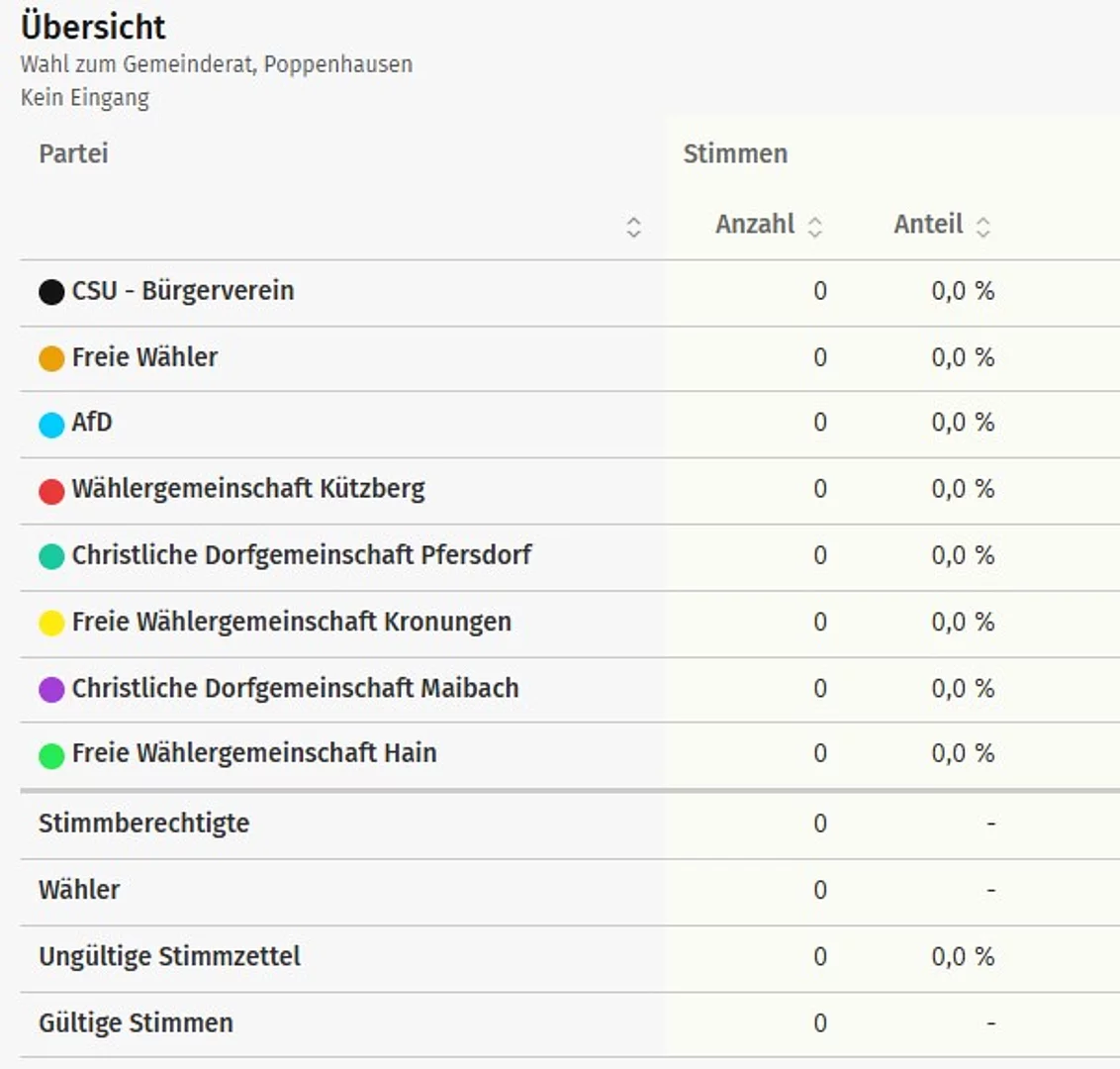The image size is (1120, 1069).
Task: Select the Ungültige Stimmzettel row label
Action: [169, 956]
